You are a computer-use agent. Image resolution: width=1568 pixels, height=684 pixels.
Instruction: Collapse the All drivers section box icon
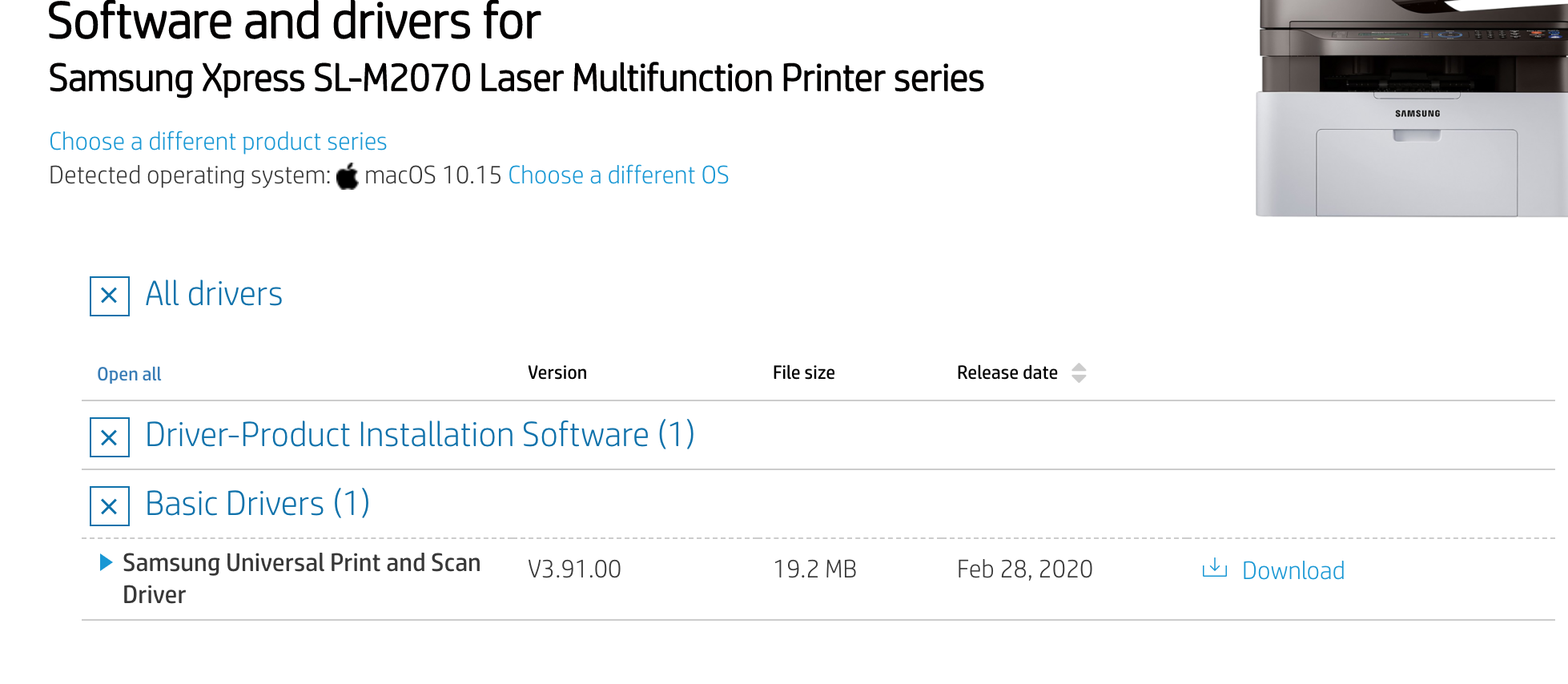pyautogui.click(x=110, y=296)
